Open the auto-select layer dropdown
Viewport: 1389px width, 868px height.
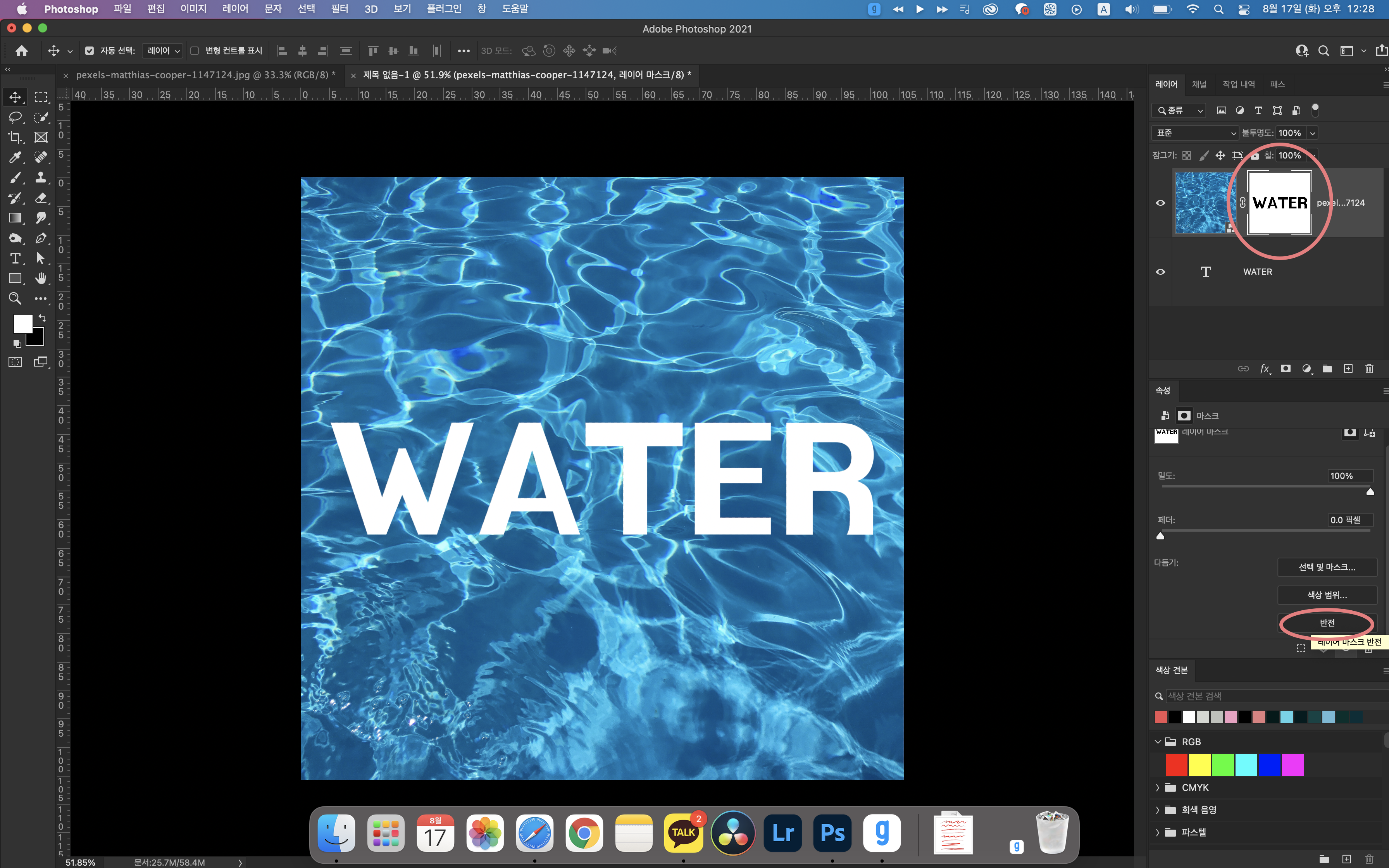click(x=162, y=51)
